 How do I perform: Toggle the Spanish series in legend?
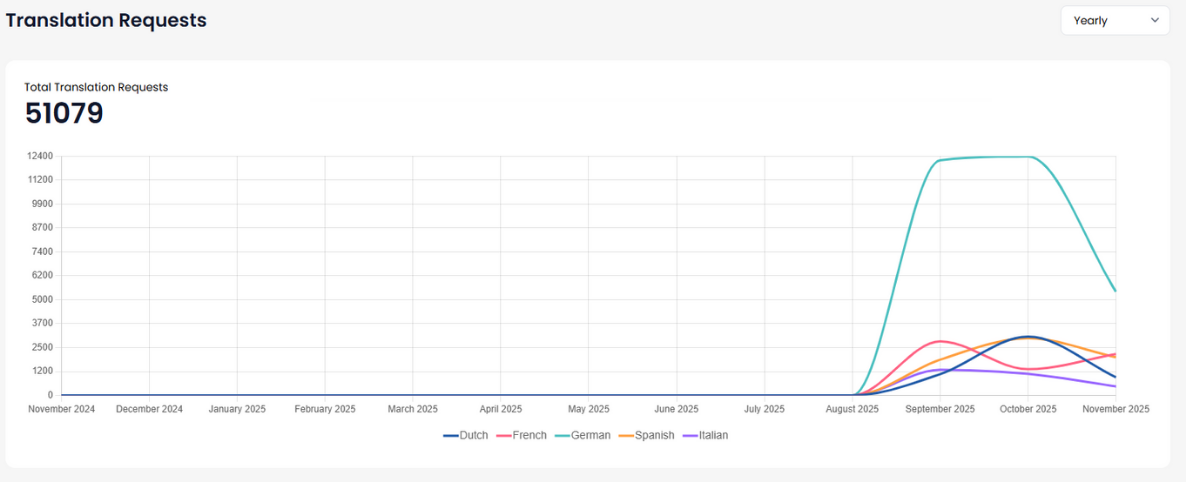pos(646,435)
